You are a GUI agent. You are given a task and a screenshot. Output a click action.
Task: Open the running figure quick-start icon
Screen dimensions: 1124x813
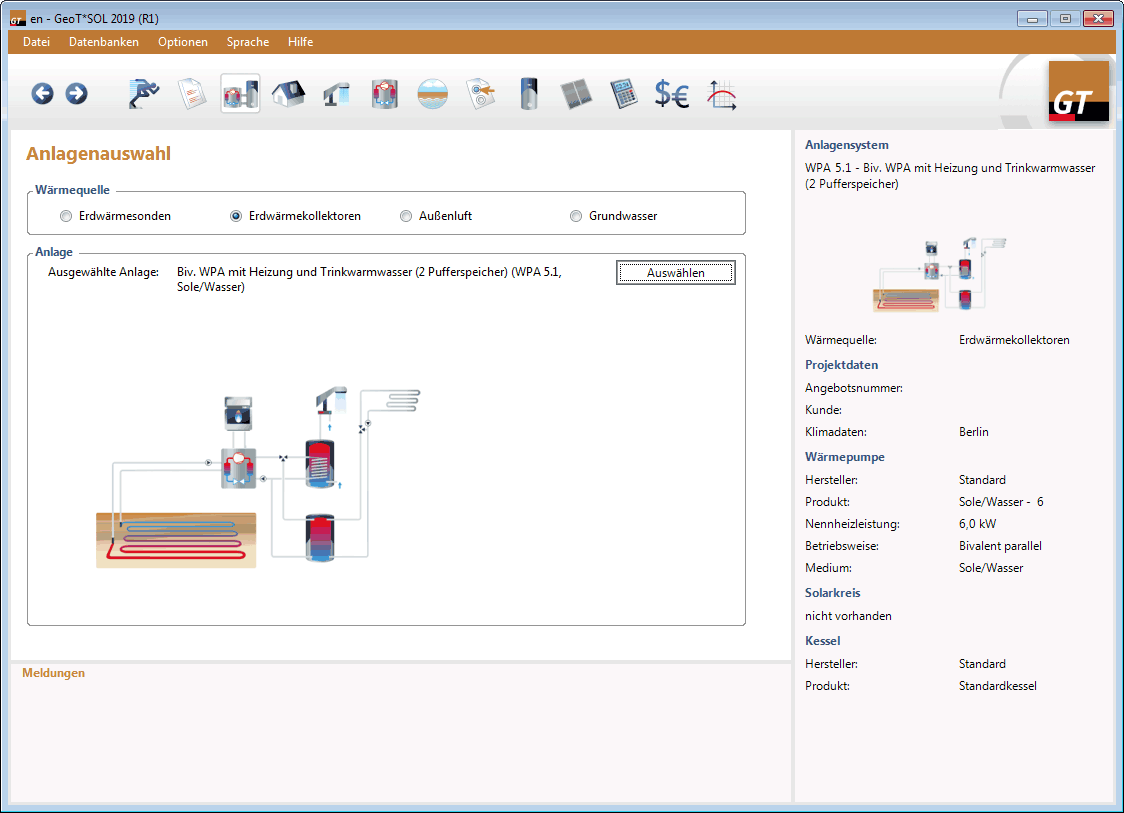pos(143,94)
